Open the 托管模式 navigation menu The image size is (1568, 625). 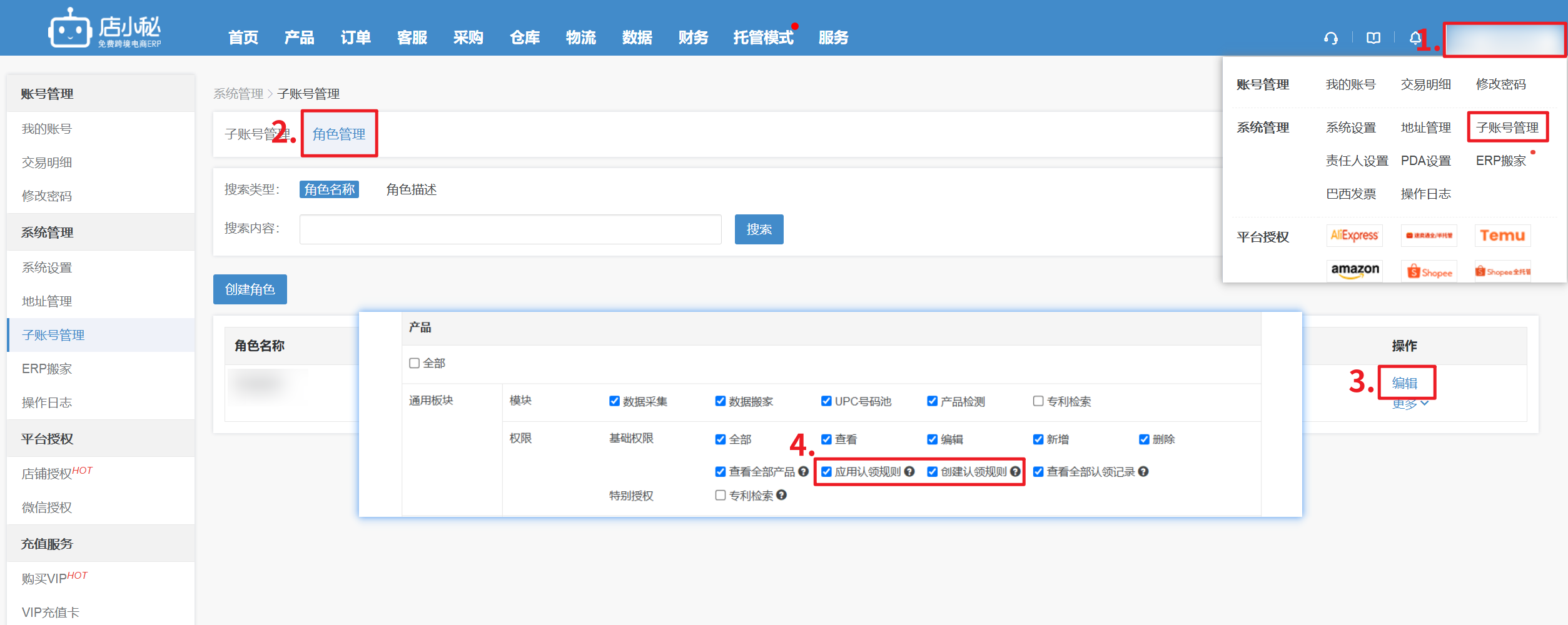[x=763, y=37]
